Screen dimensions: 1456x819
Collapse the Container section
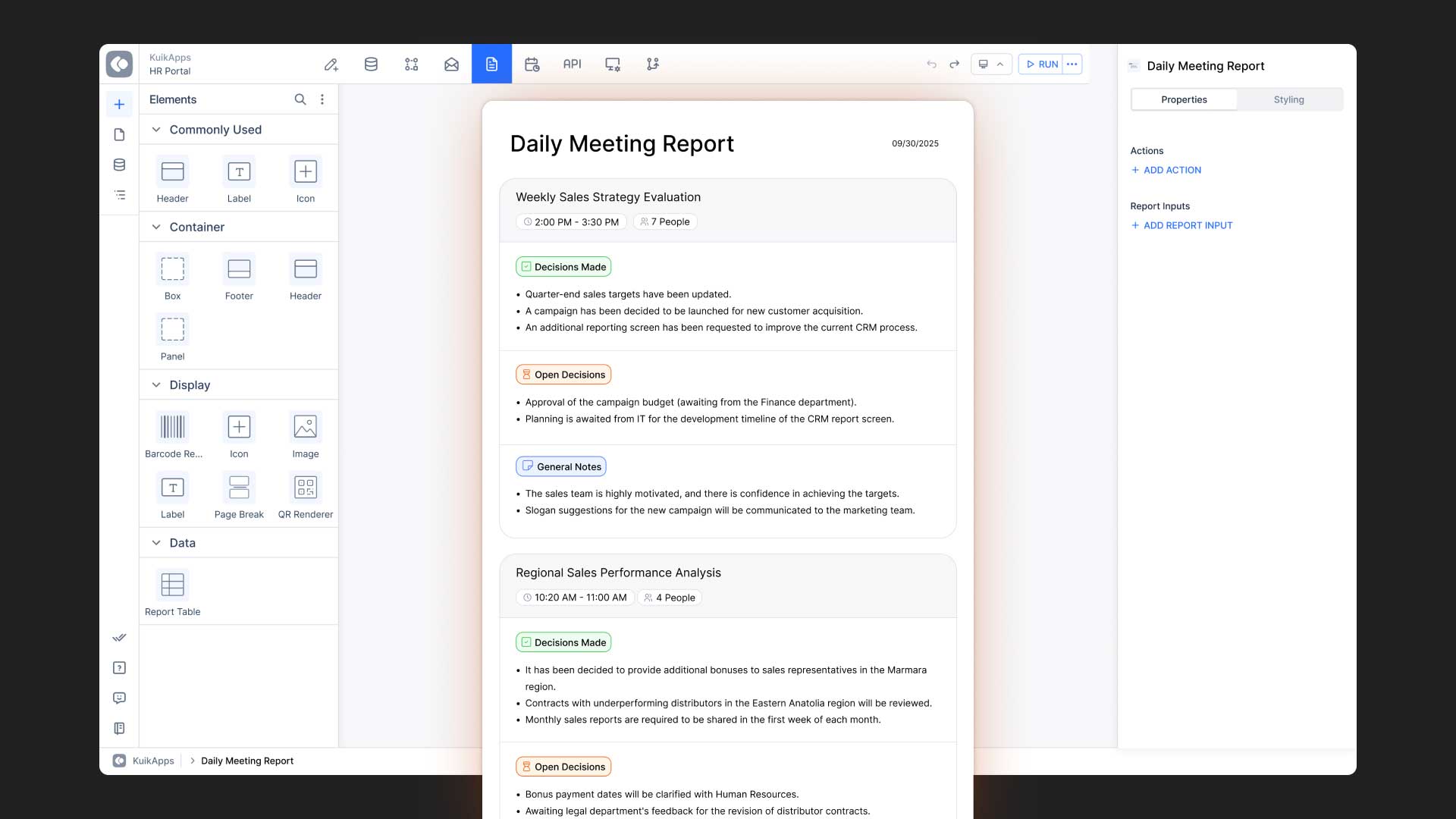pyautogui.click(x=156, y=227)
